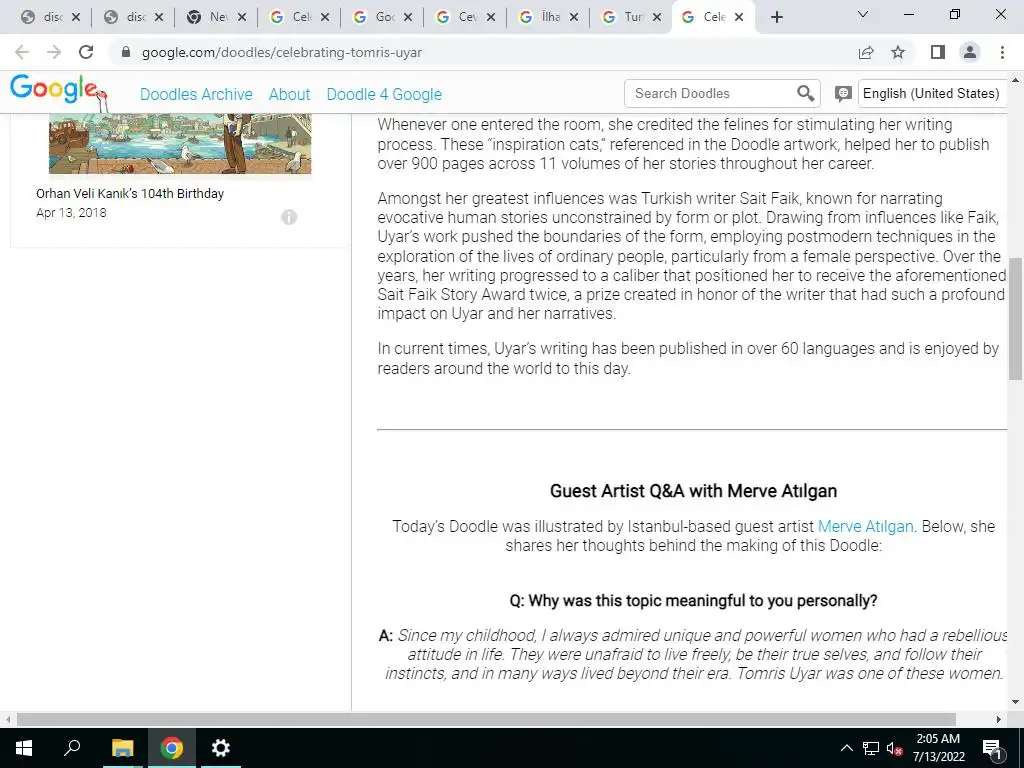1024x768 pixels.
Task: Click Chrome icon in taskbar
Action: point(172,748)
